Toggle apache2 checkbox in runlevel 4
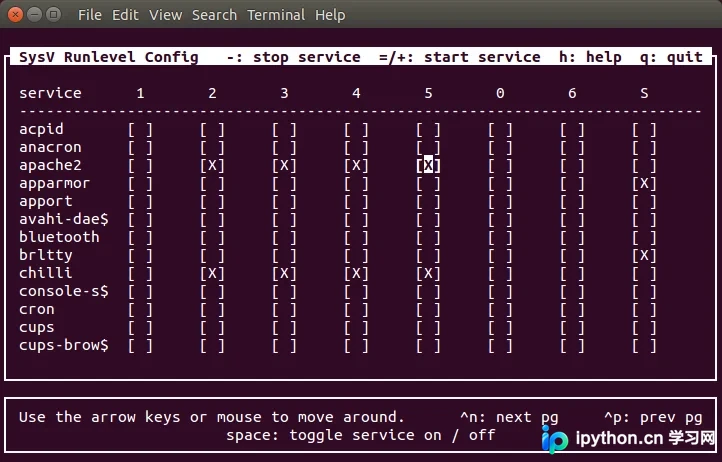The height and width of the screenshot is (462, 722). coord(356,165)
